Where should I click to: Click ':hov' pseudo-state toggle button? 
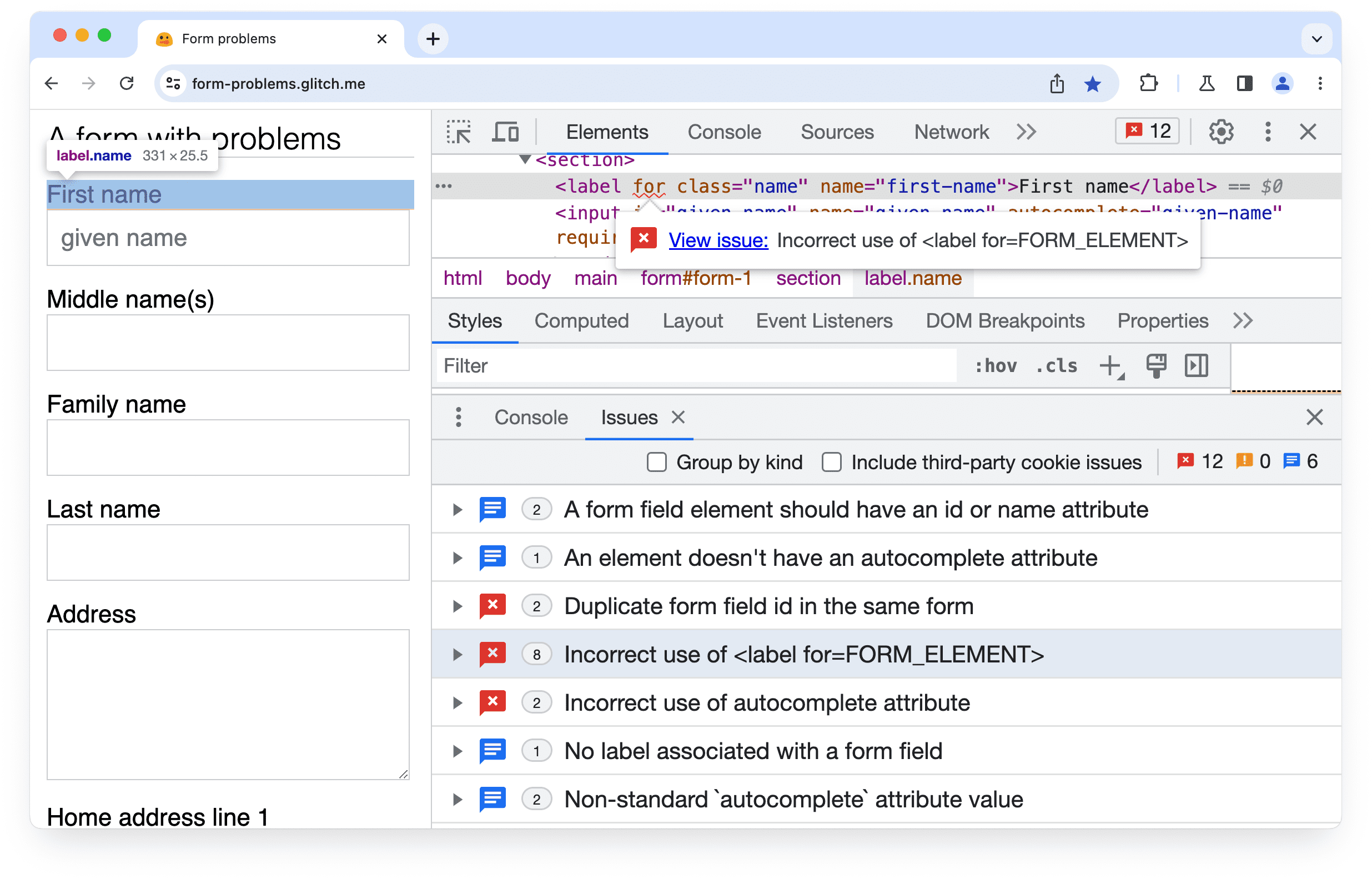point(998,365)
